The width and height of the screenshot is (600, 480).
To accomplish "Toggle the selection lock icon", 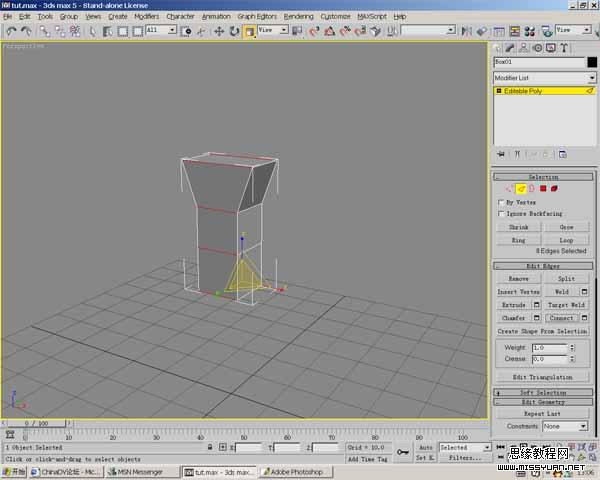I will click(x=210, y=447).
